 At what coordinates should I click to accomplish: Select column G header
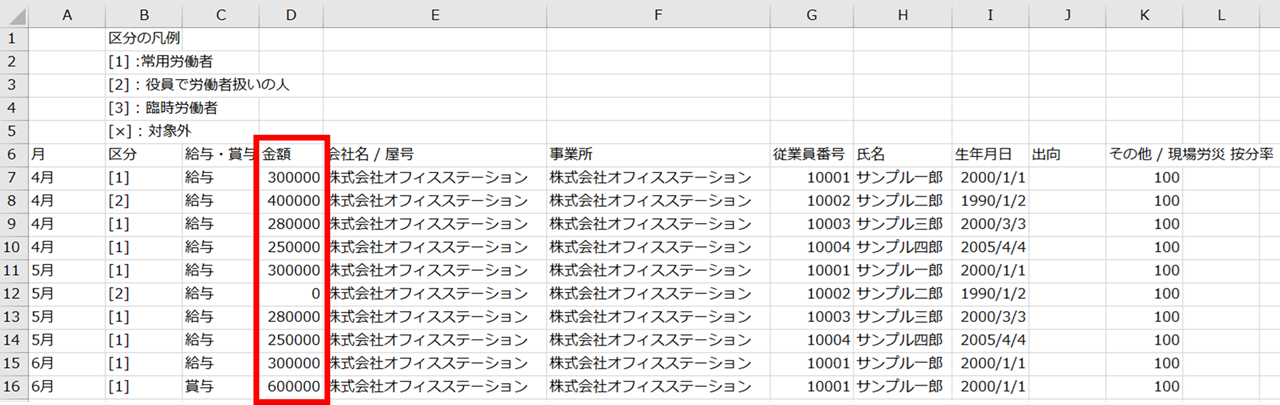click(811, 14)
